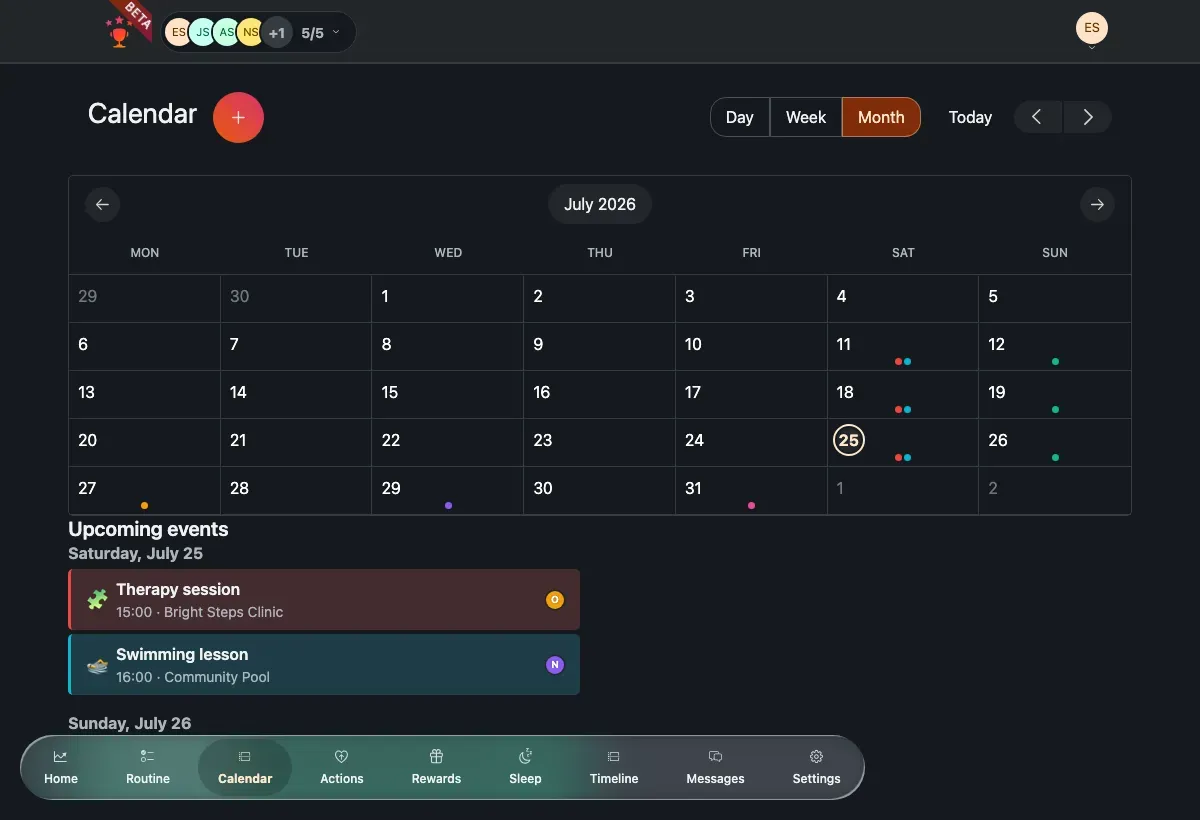Switch to Week view
The width and height of the screenshot is (1200, 820).
click(806, 117)
